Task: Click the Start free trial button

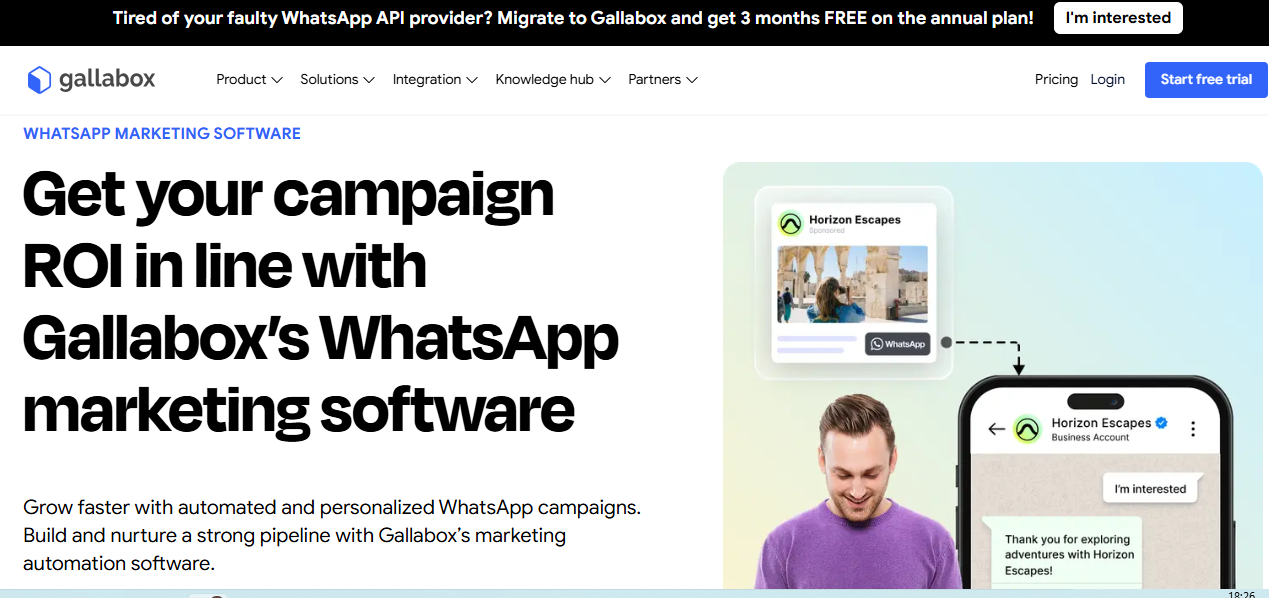Action: coord(1206,79)
